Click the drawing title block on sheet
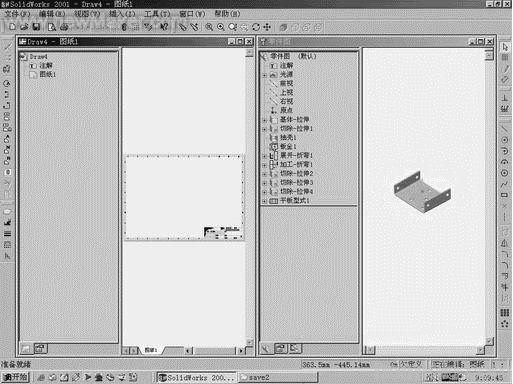The height and width of the screenshot is (384, 513). click(x=223, y=232)
